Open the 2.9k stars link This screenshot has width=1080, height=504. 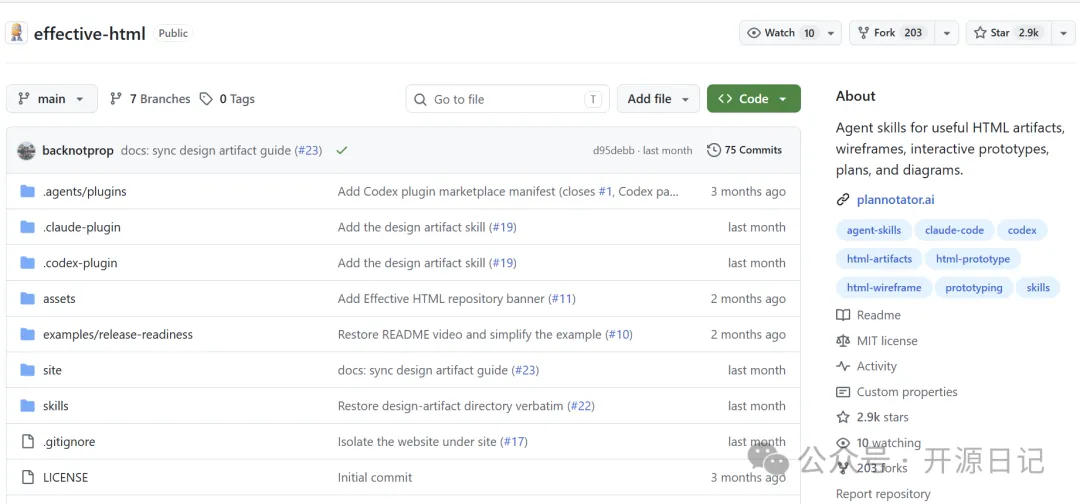tap(882, 417)
